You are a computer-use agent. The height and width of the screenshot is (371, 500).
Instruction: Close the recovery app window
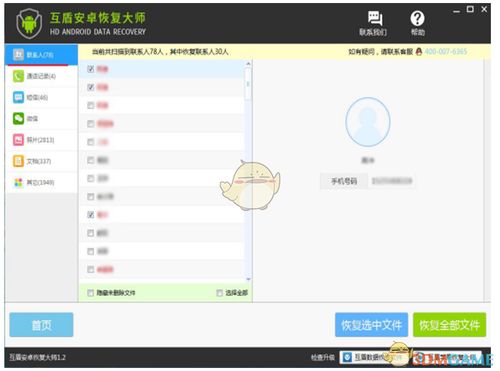[484, 9]
